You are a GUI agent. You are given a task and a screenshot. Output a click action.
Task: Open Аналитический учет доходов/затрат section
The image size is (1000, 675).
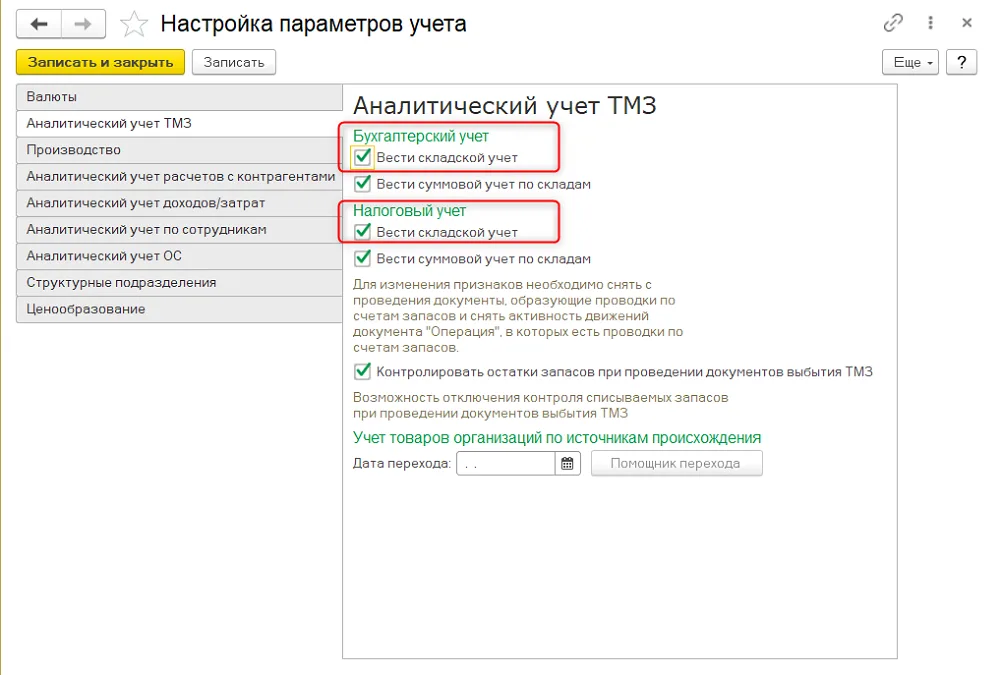tap(179, 203)
